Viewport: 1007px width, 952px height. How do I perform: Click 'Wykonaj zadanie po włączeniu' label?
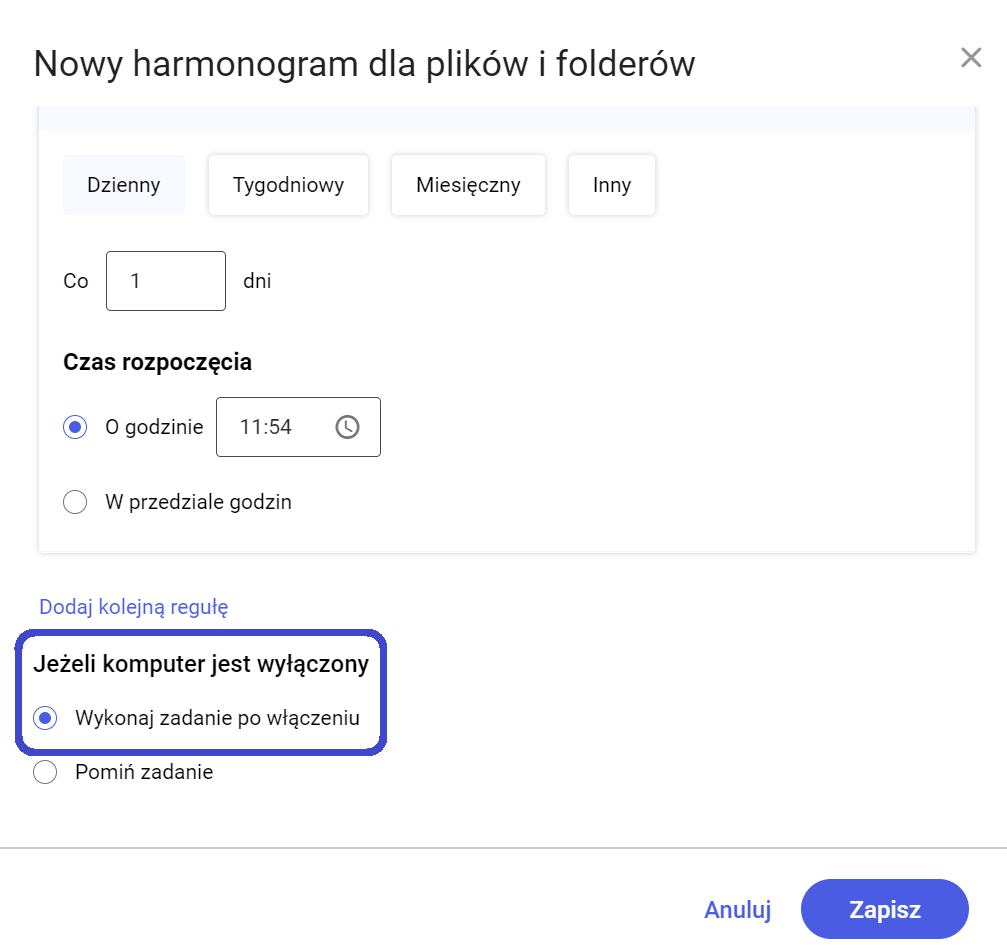(x=217, y=718)
